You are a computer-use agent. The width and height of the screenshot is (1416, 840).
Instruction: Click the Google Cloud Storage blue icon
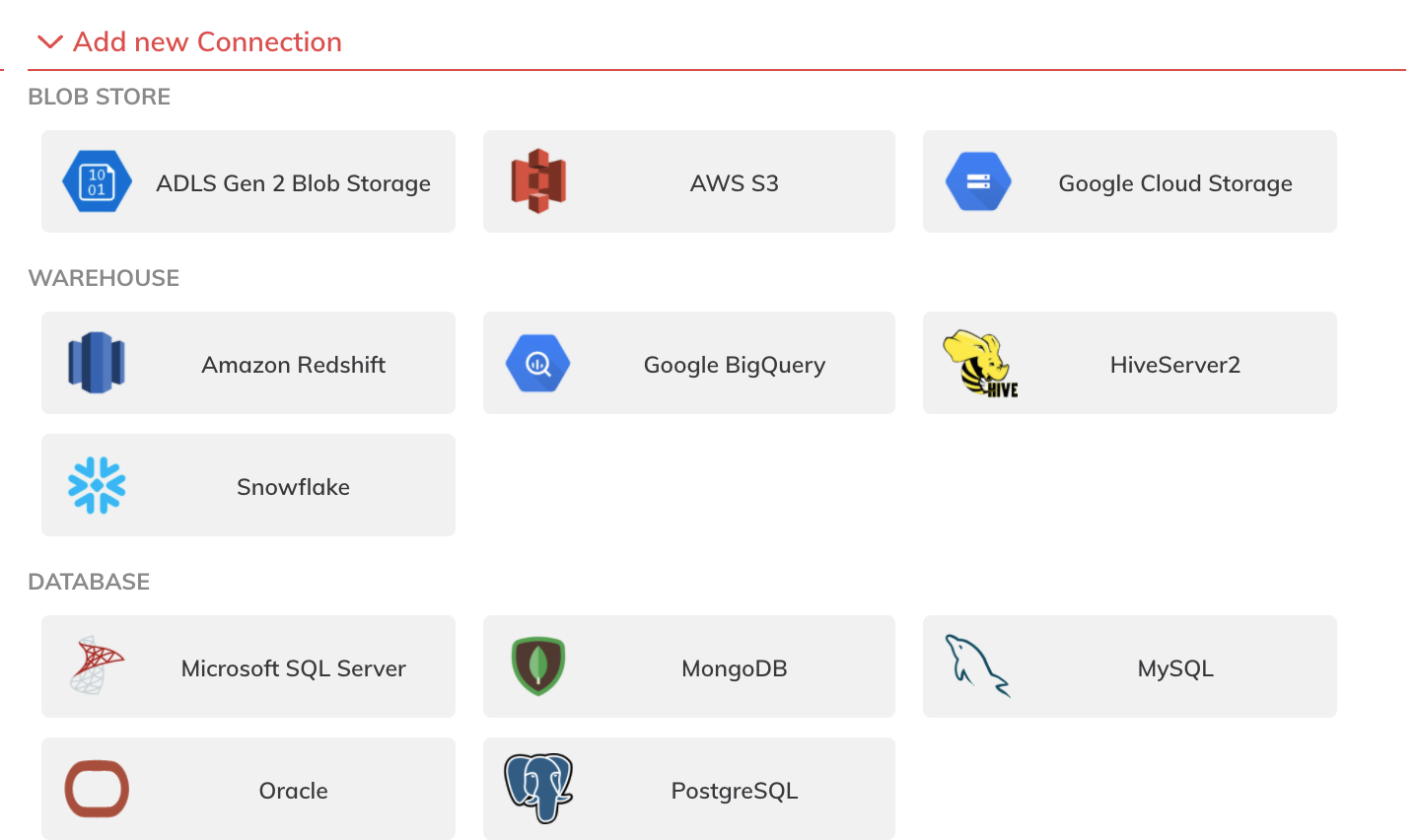tap(978, 181)
